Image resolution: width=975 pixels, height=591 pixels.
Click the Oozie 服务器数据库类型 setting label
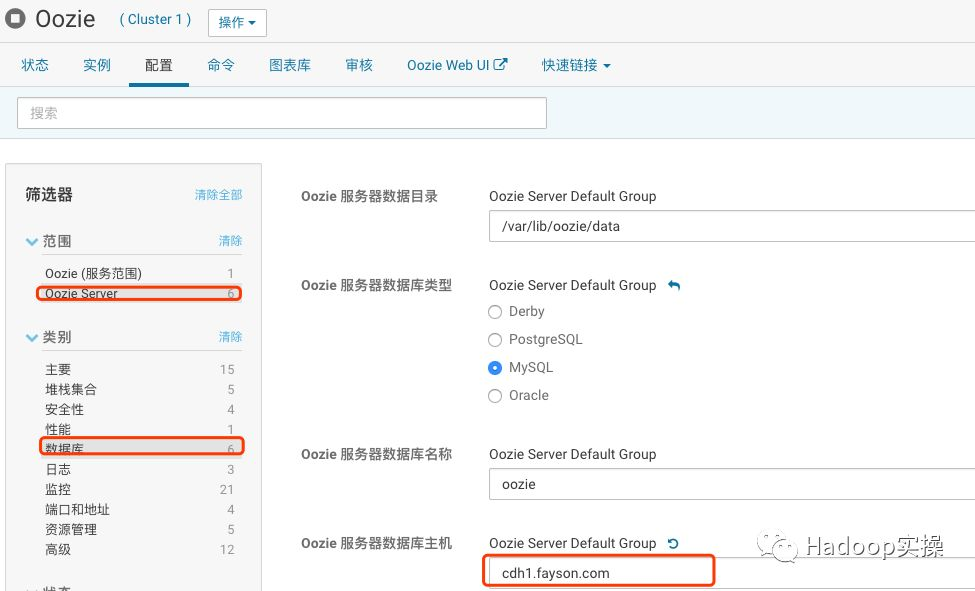click(x=376, y=285)
